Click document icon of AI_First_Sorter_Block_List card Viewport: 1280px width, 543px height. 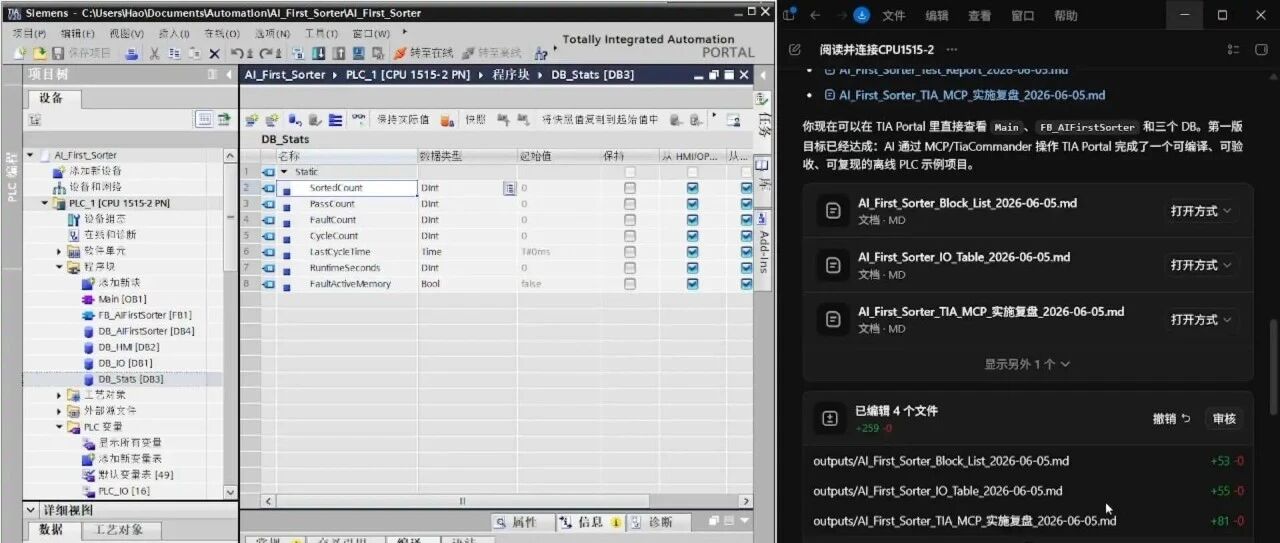tap(832, 211)
